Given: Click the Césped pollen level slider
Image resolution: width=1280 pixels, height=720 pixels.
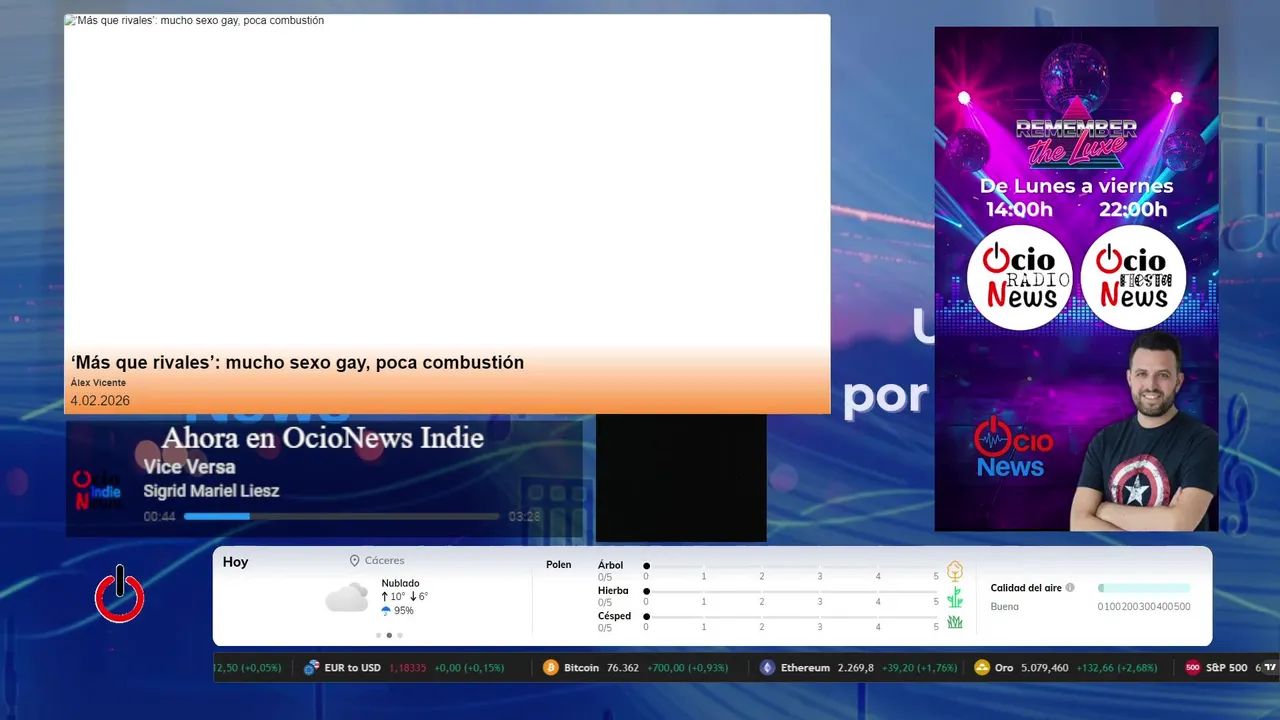Looking at the screenshot, I should (791, 616).
